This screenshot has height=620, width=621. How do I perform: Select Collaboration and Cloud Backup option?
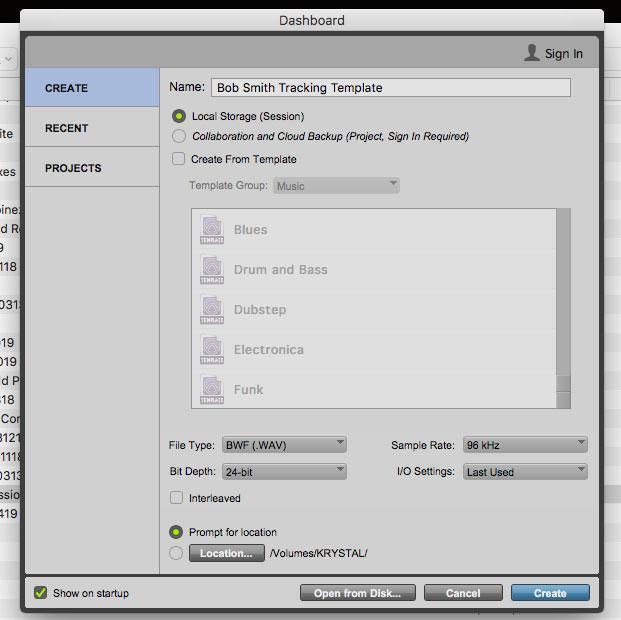[x=178, y=137]
